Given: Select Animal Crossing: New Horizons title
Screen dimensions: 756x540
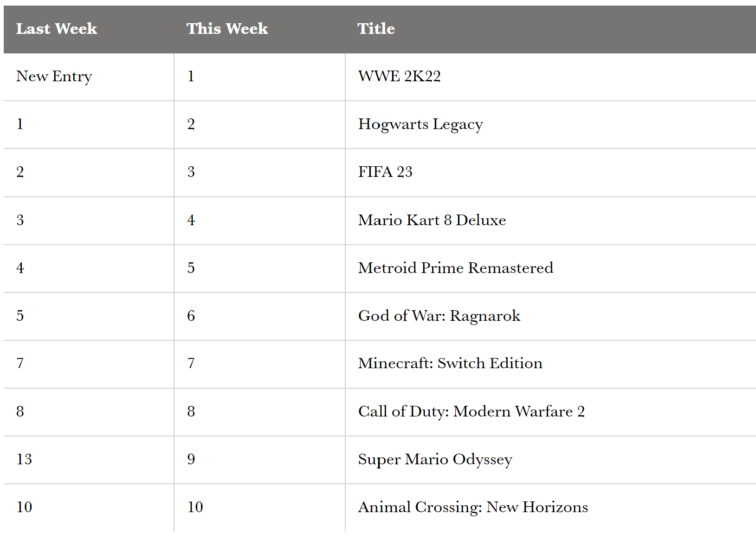Looking at the screenshot, I should click(473, 507).
